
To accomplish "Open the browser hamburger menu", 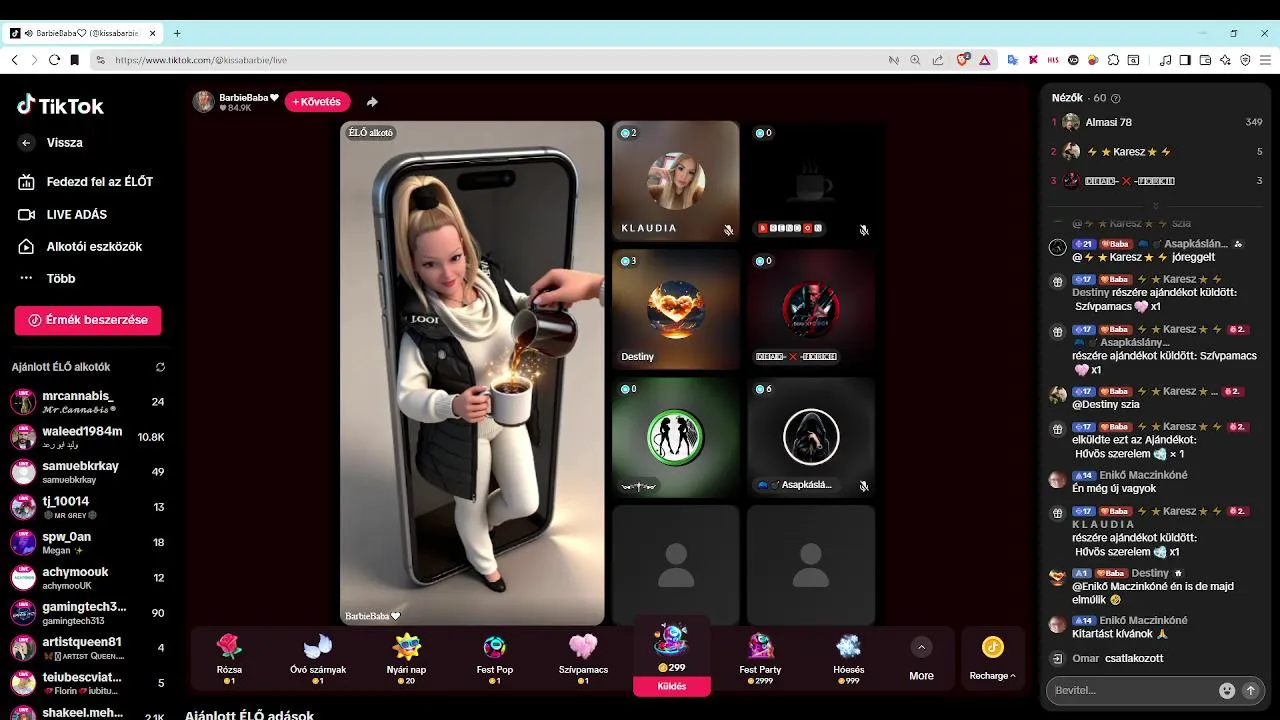I will click(x=1265, y=60).
